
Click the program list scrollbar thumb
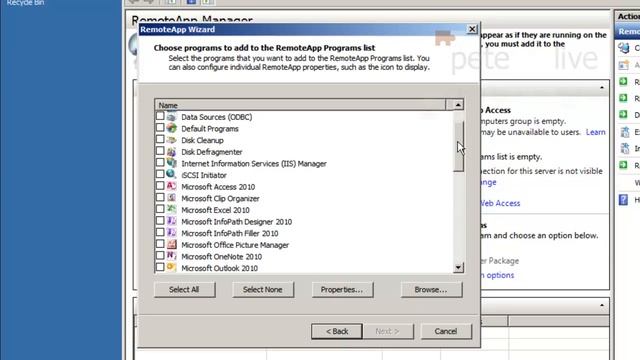pyautogui.click(x=458, y=146)
